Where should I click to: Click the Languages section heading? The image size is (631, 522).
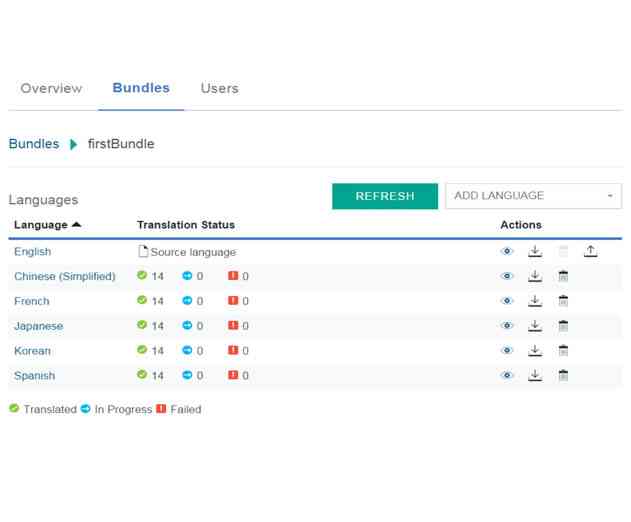point(43,200)
